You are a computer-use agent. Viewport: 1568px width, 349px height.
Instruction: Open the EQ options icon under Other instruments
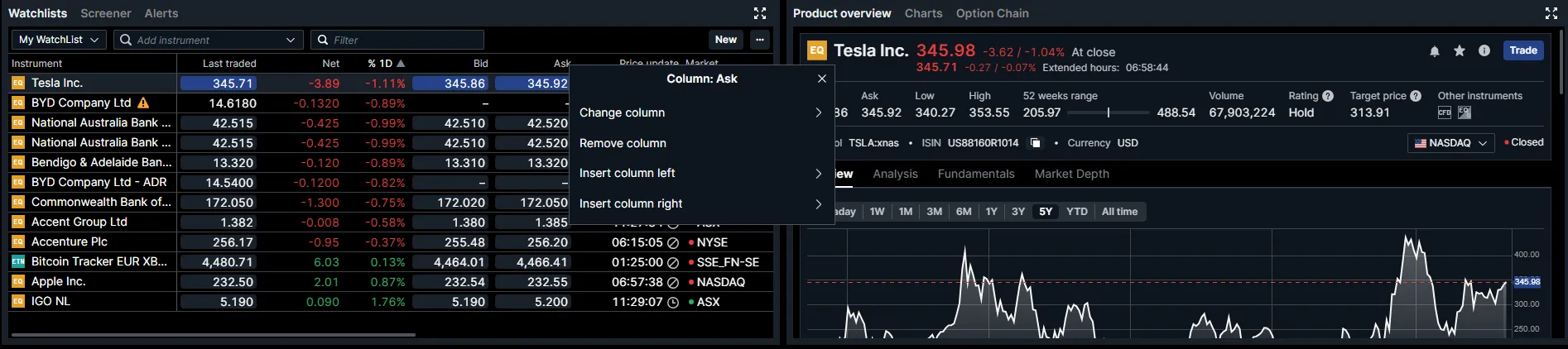(1465, 112)
